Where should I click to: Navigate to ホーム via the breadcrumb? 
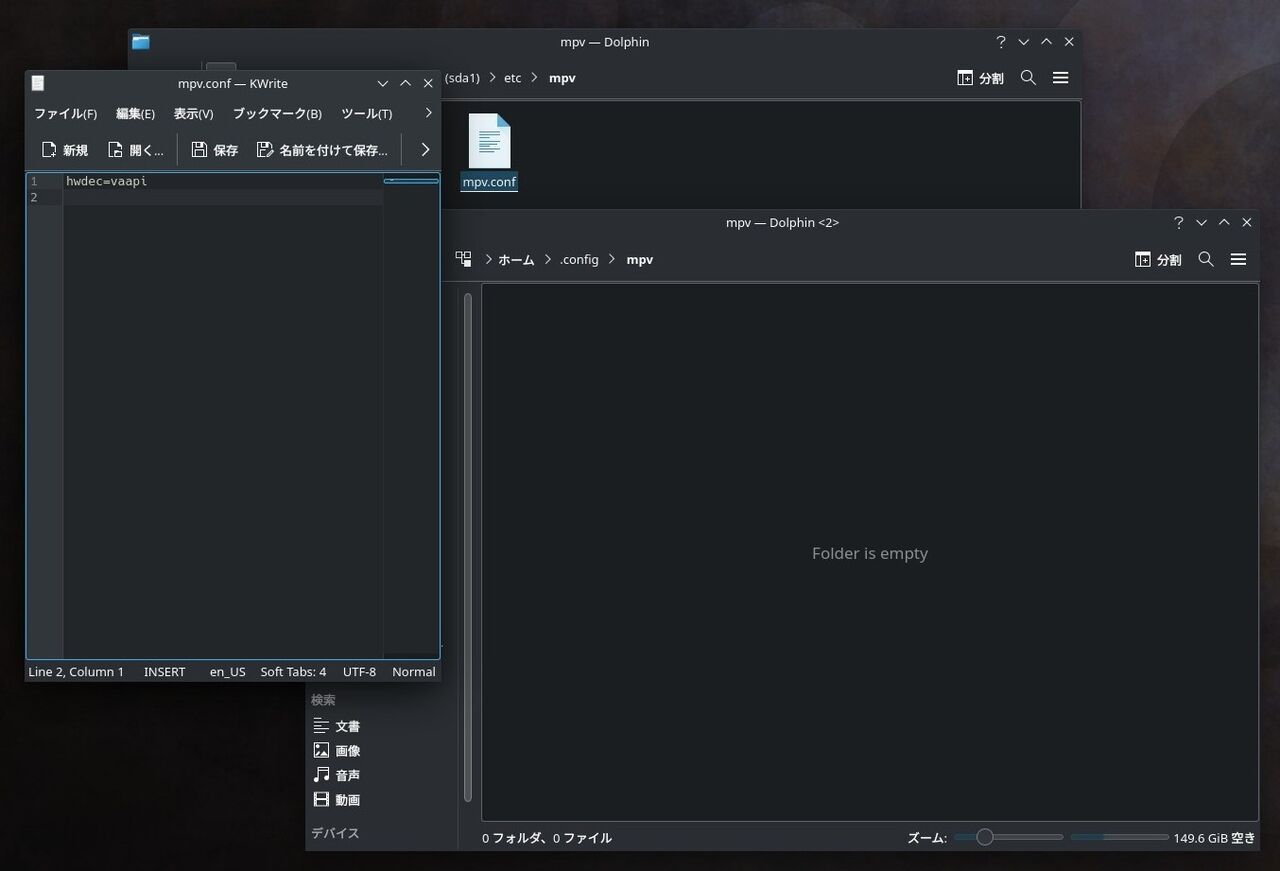coord(516,259)
